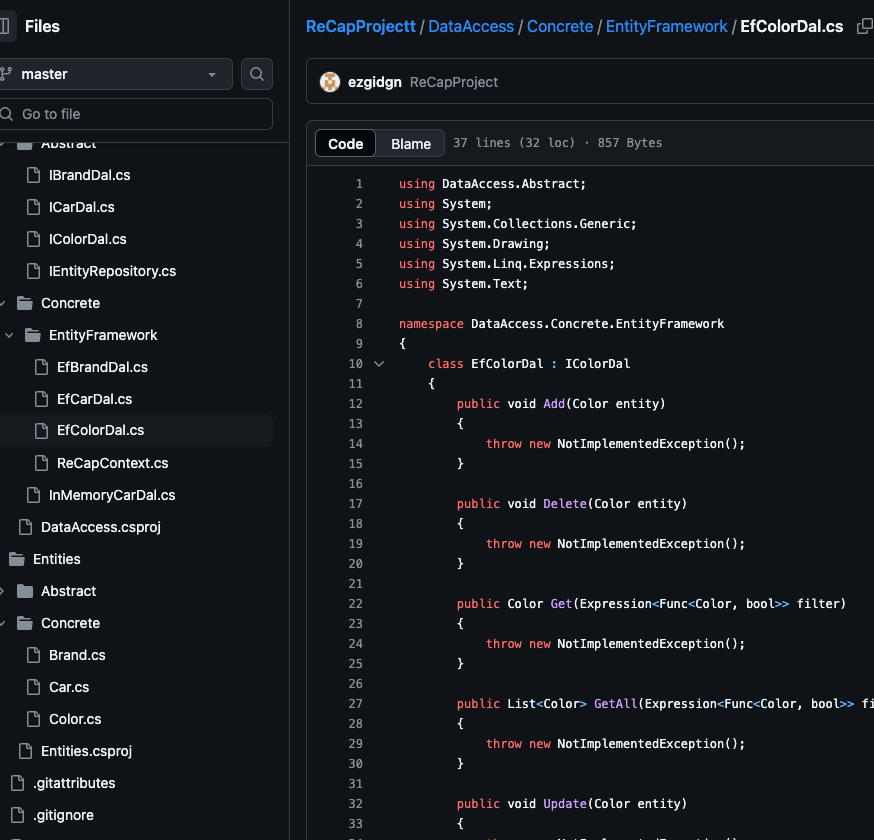The height and width of the screenshot is (840, 874).
Task: Open IBrandDal.cs file
Action: (x=89, y=175)
